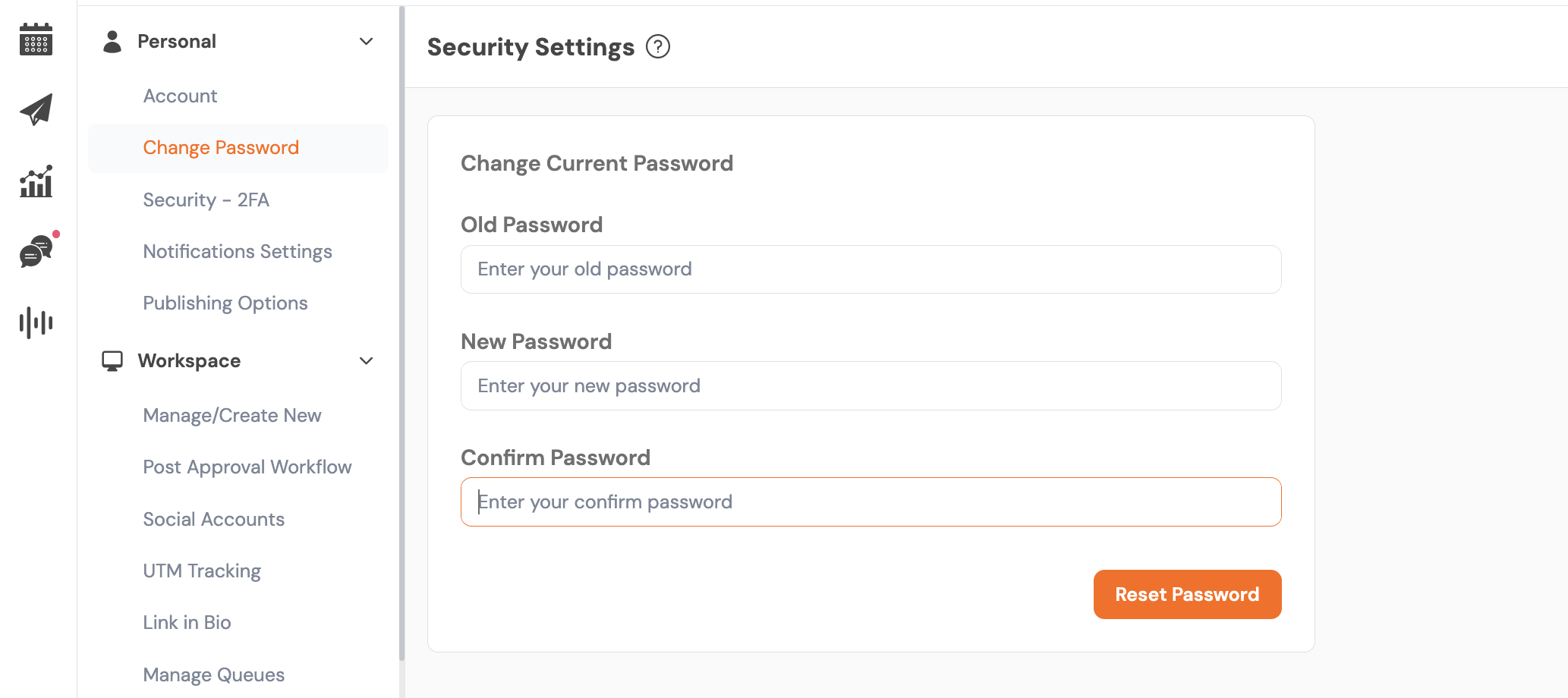Click the Personal user profile icon
Viewport: 1568px width, 698px height.
[112, 42]
